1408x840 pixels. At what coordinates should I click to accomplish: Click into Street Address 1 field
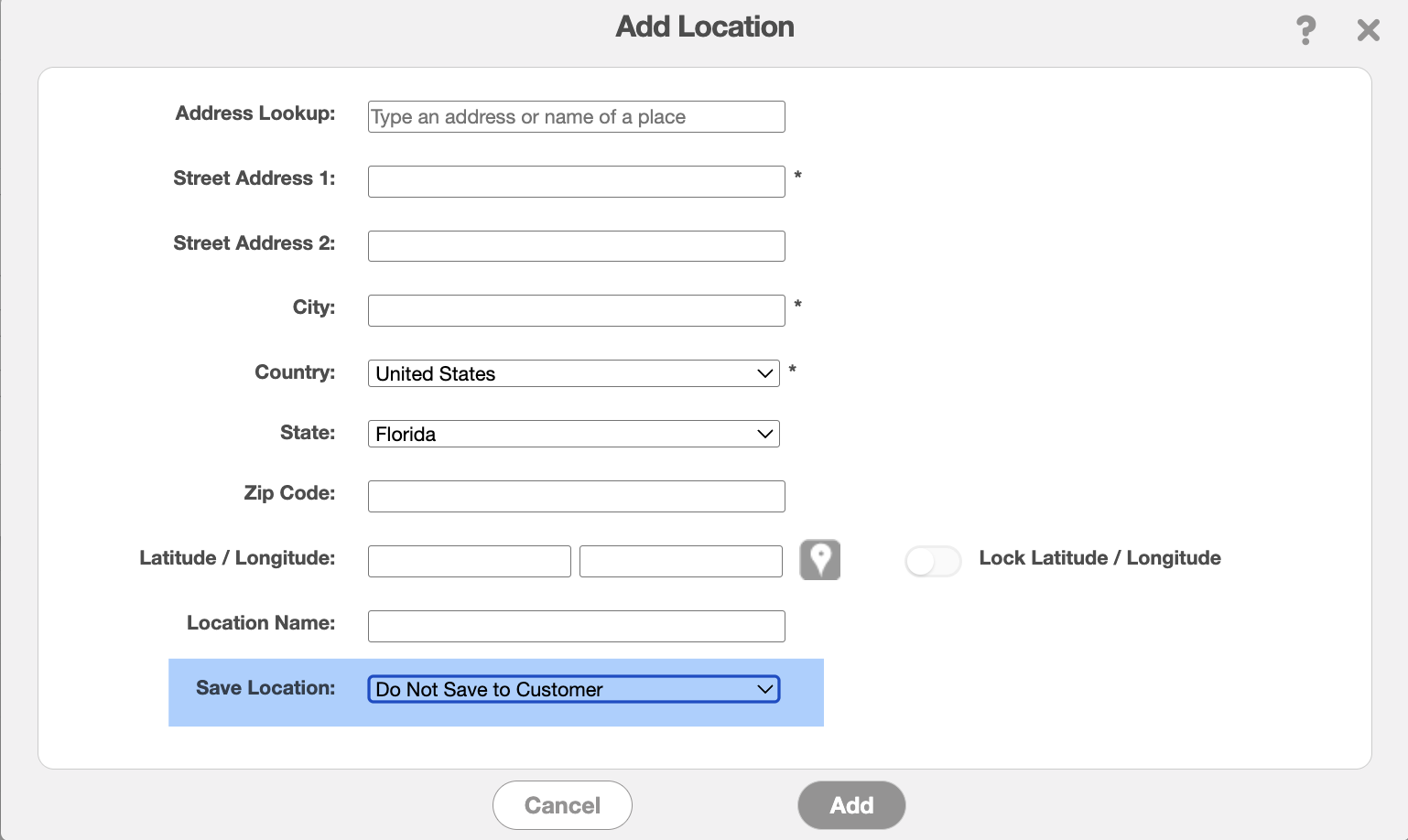click(577, 181)
